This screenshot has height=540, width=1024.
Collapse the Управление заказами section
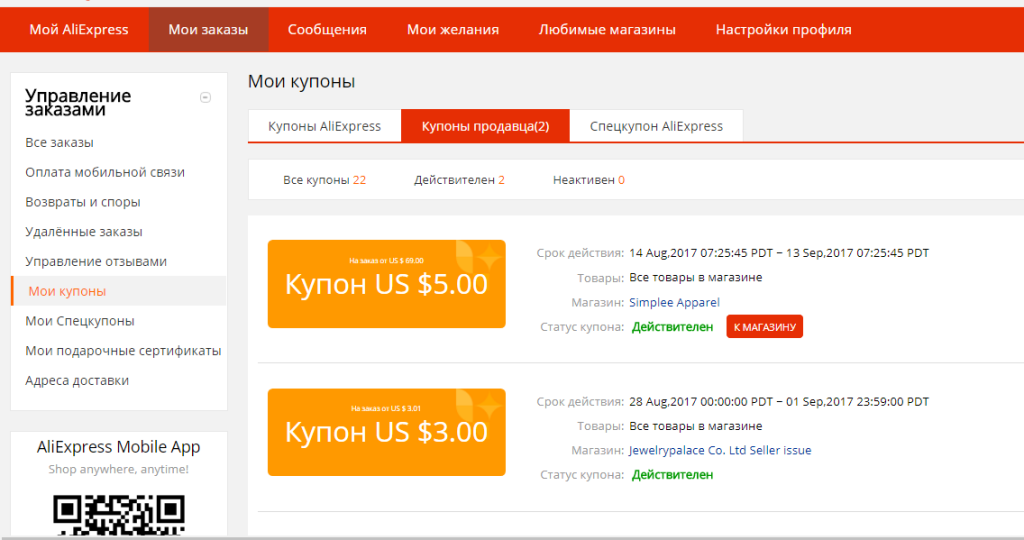205,97
